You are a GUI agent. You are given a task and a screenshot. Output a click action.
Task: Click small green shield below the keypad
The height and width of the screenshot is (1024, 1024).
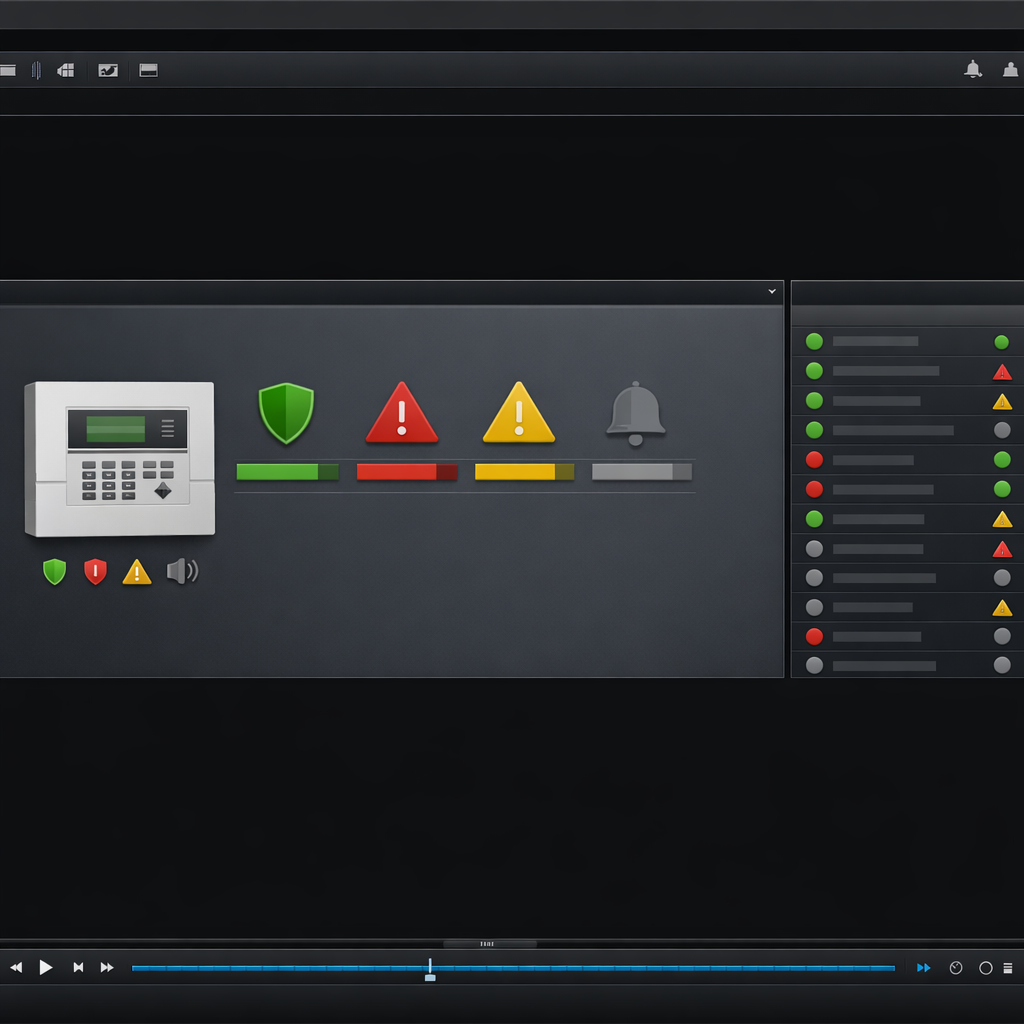click(54, 572)
